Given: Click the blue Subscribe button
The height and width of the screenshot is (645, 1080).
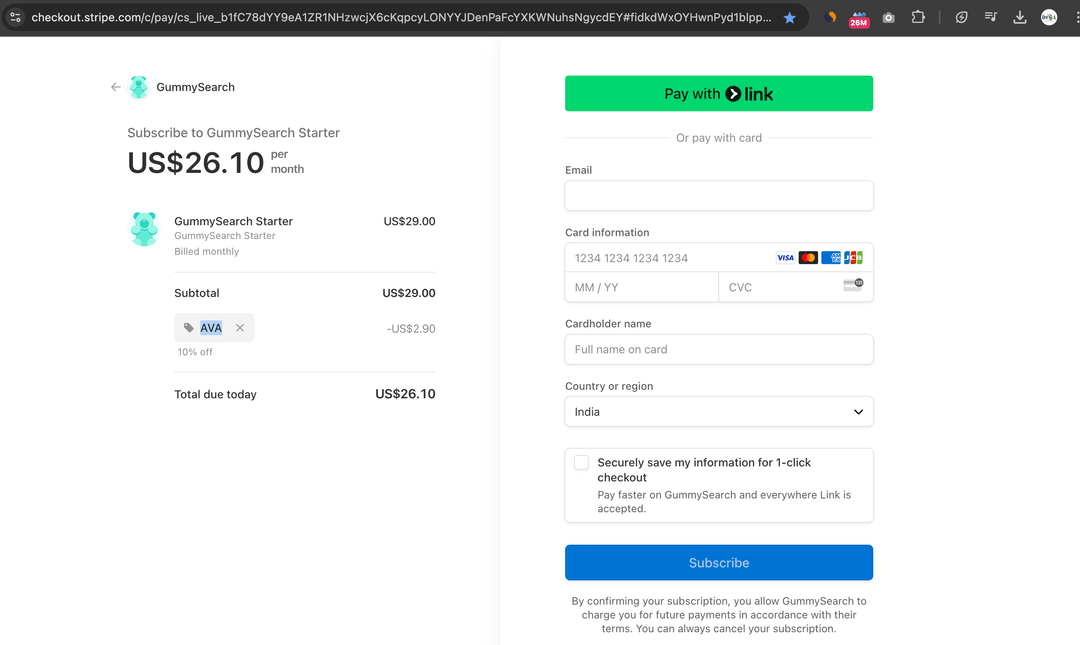Looking at the screenshot, I should [x=719, y=563].
